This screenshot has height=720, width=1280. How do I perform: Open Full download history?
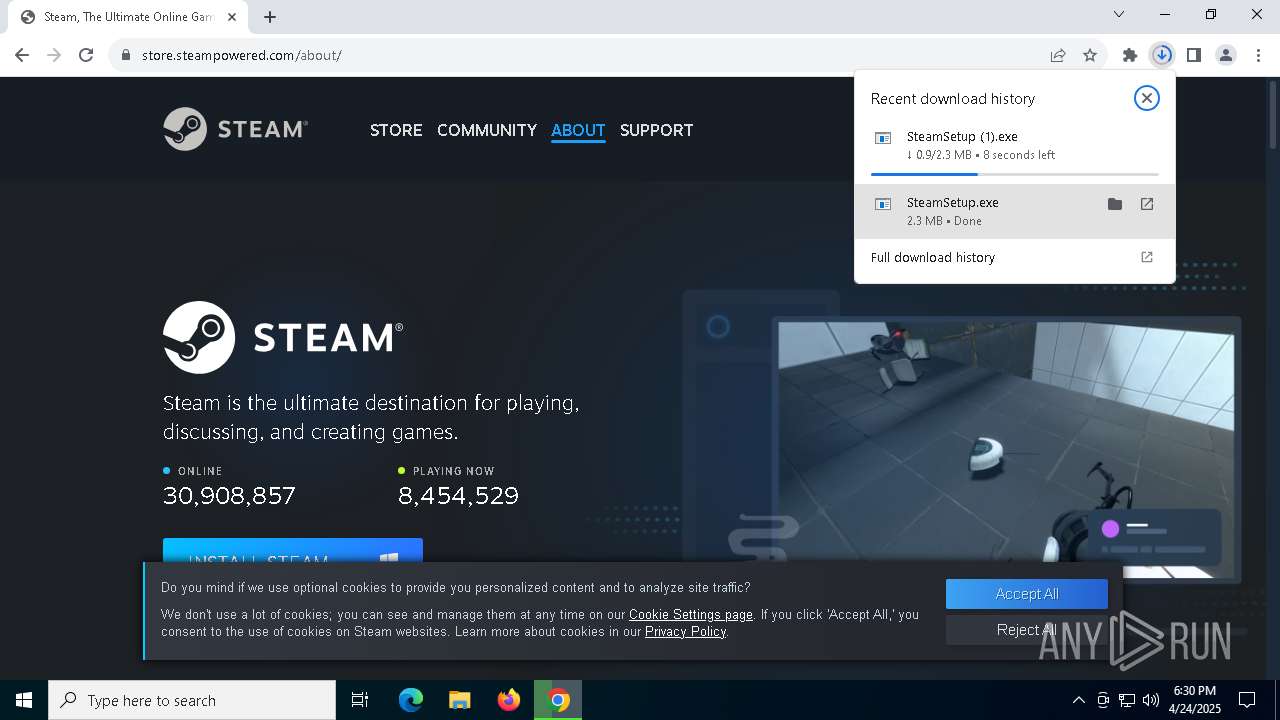click(1014, 257)
